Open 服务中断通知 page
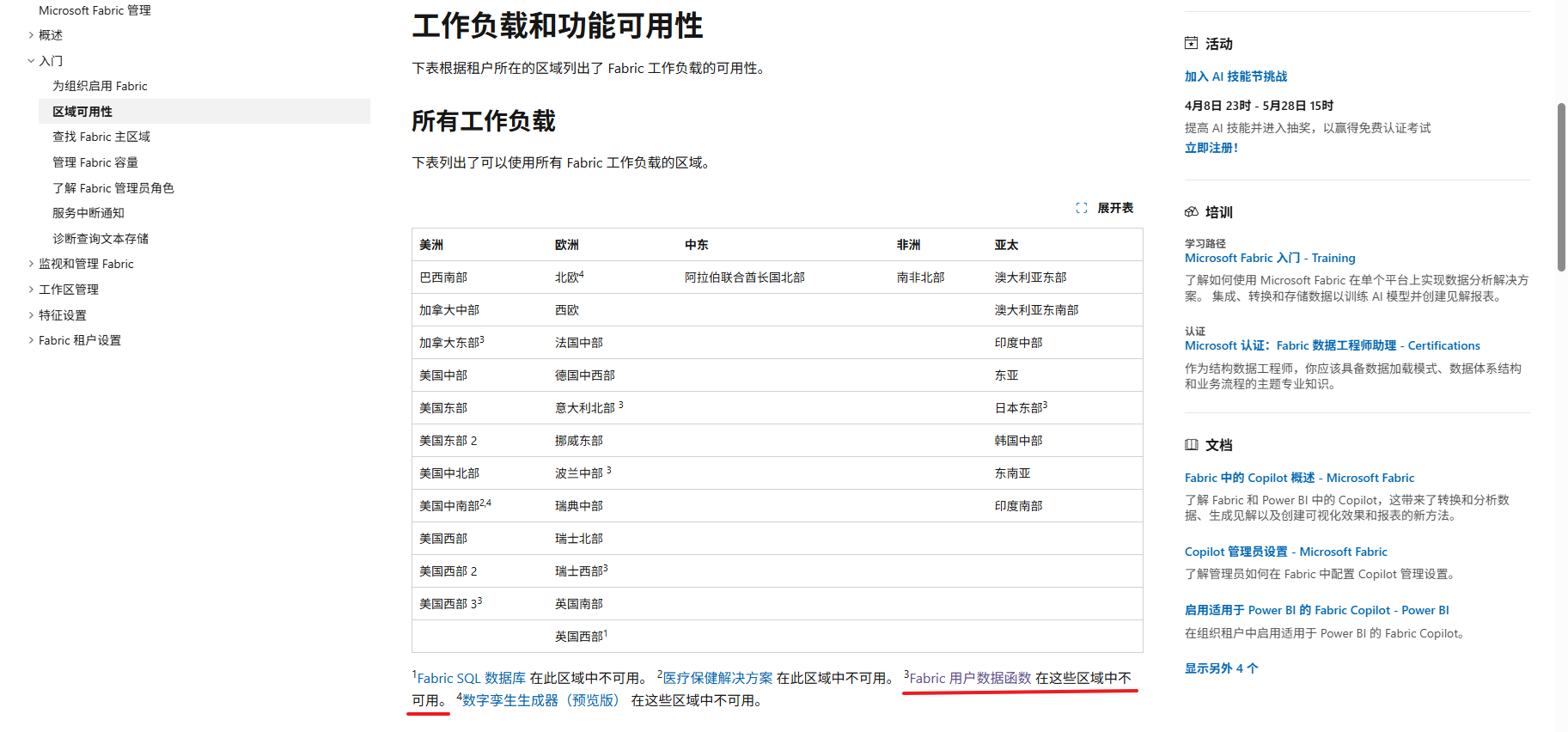 (x=88, y=213)
